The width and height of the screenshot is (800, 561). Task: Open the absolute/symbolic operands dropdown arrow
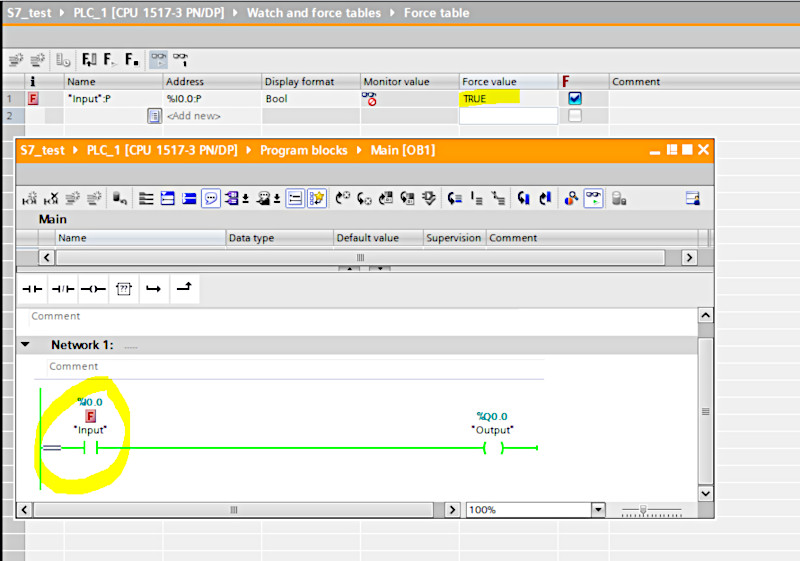[246, 198]
